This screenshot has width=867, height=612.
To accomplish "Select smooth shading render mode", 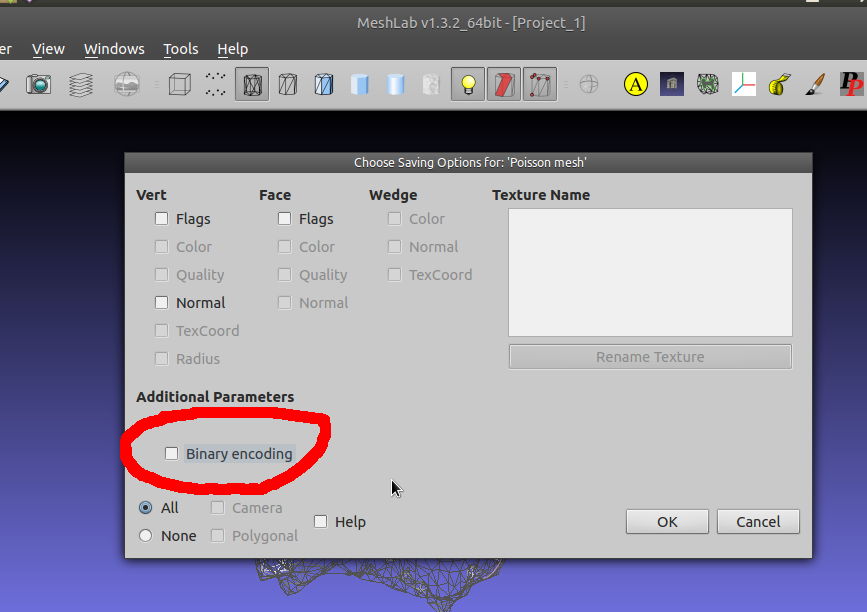I will 395,85.
